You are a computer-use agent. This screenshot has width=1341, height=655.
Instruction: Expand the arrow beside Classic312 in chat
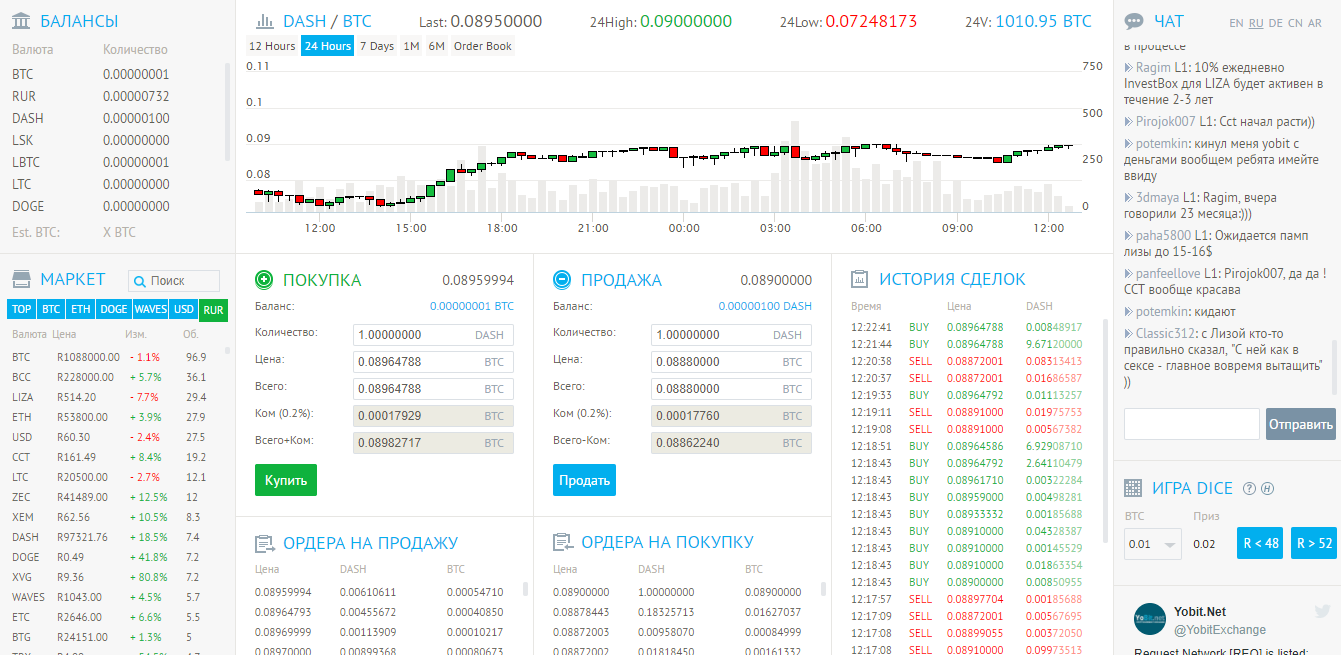click(1129, 333)
